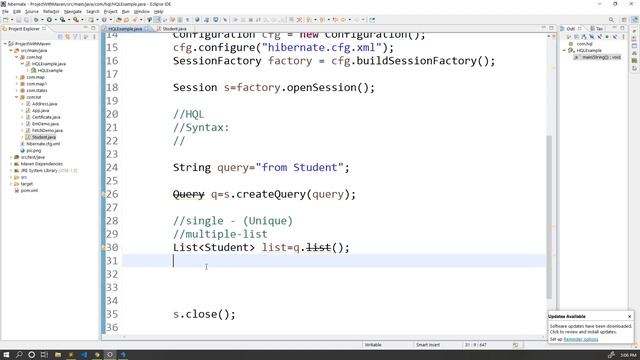Click the Open Type toolbar icon

(x=119, y=20)
